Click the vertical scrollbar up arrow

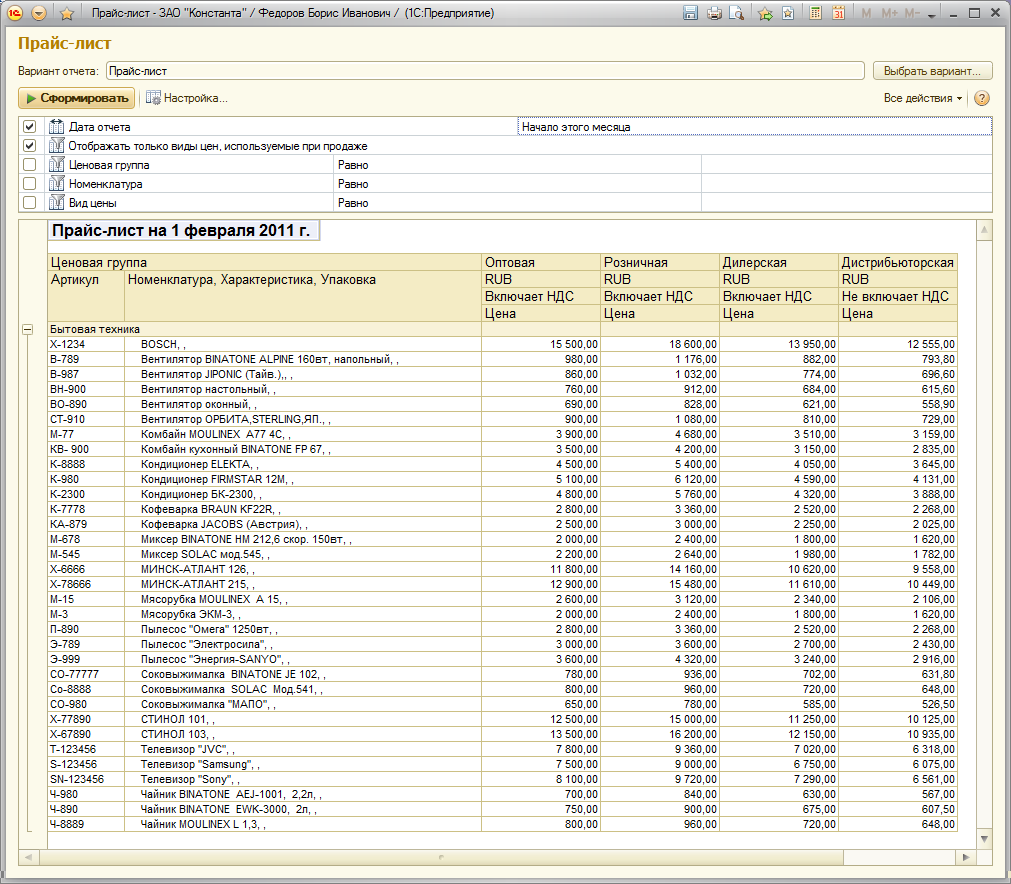(x=984, y=230)
